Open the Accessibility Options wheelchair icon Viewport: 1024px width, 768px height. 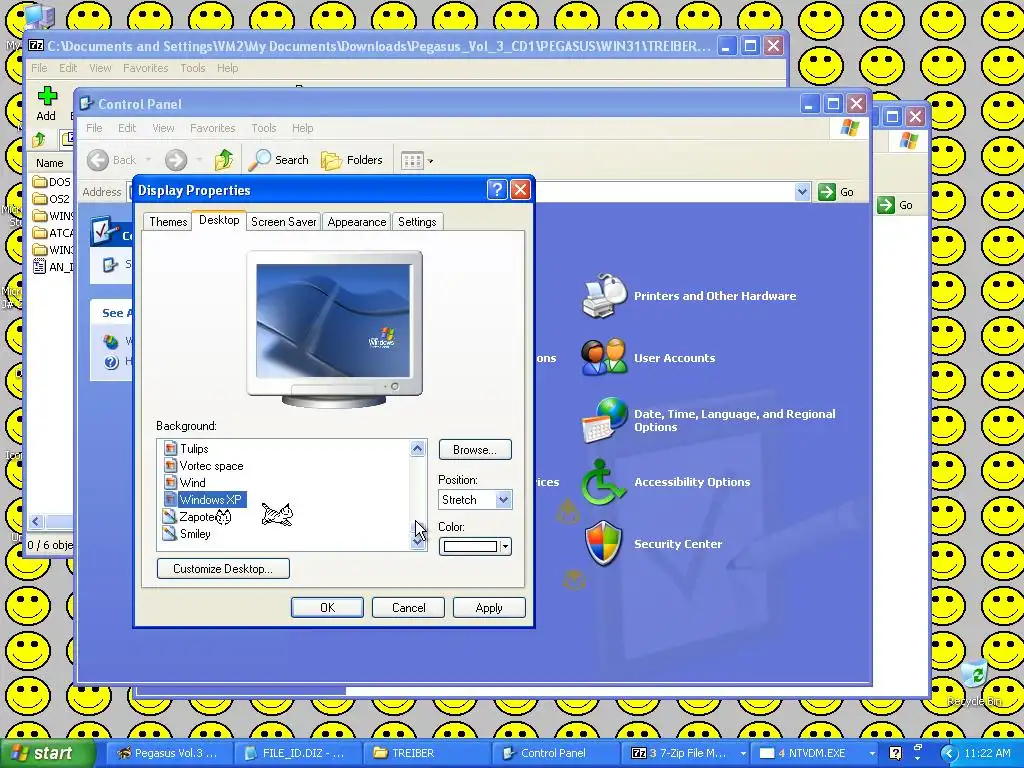click(x=604, y=482)
